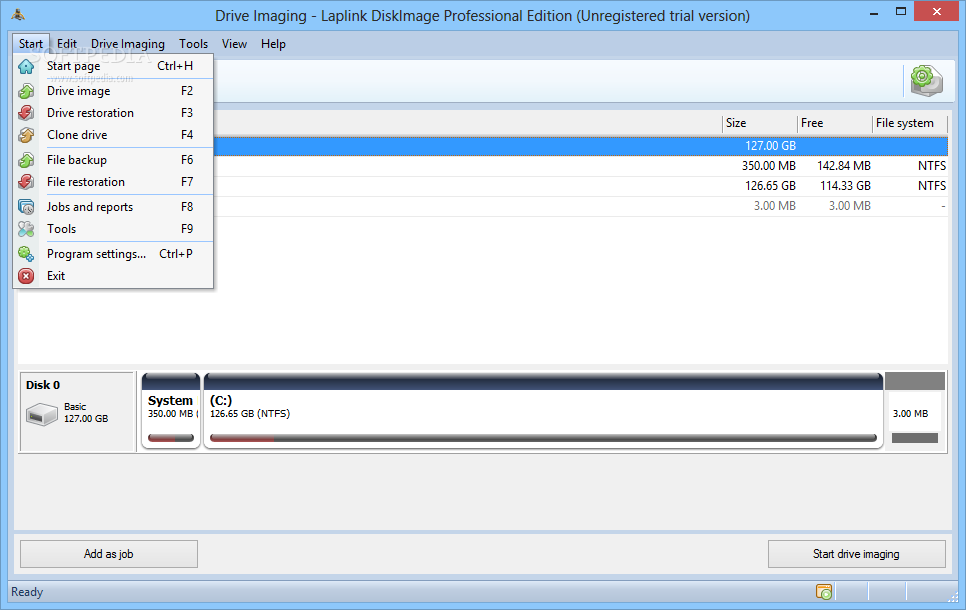Select Drive restoration menu entry
Screen dimensions: 966x610
113,113
